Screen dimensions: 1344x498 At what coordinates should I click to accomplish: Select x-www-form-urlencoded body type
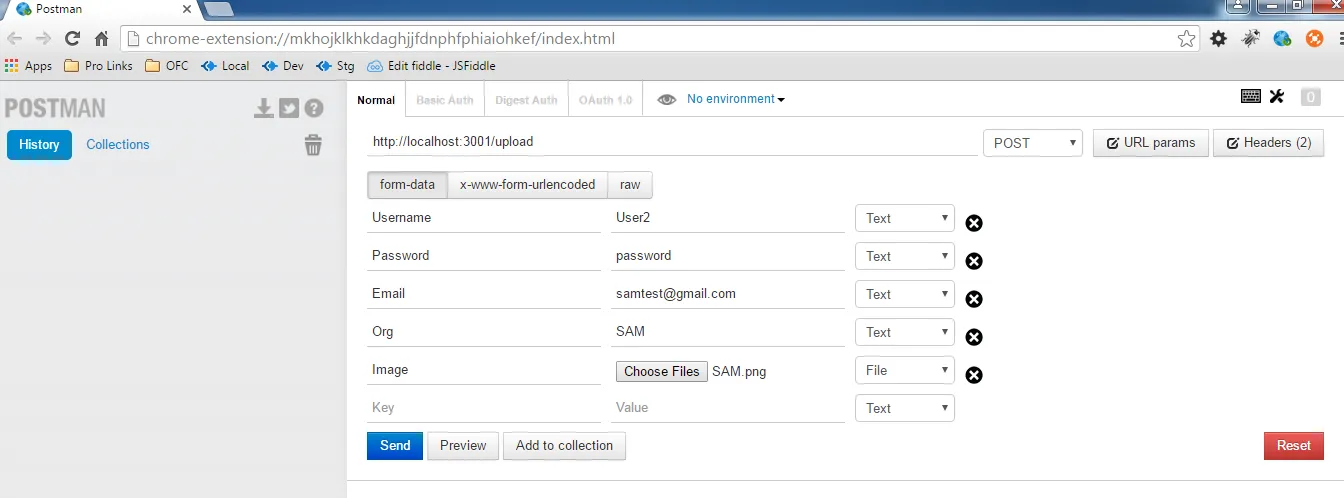point(527,185)
